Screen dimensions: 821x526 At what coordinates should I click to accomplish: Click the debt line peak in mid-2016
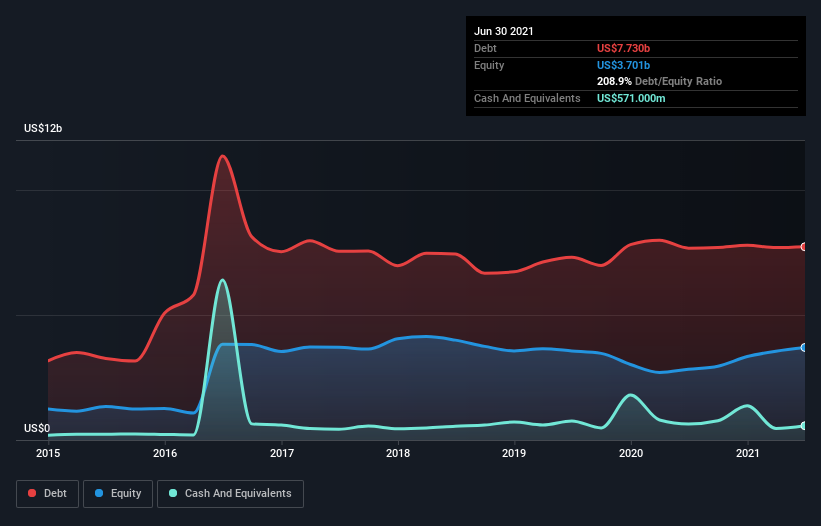pos(223,156)
